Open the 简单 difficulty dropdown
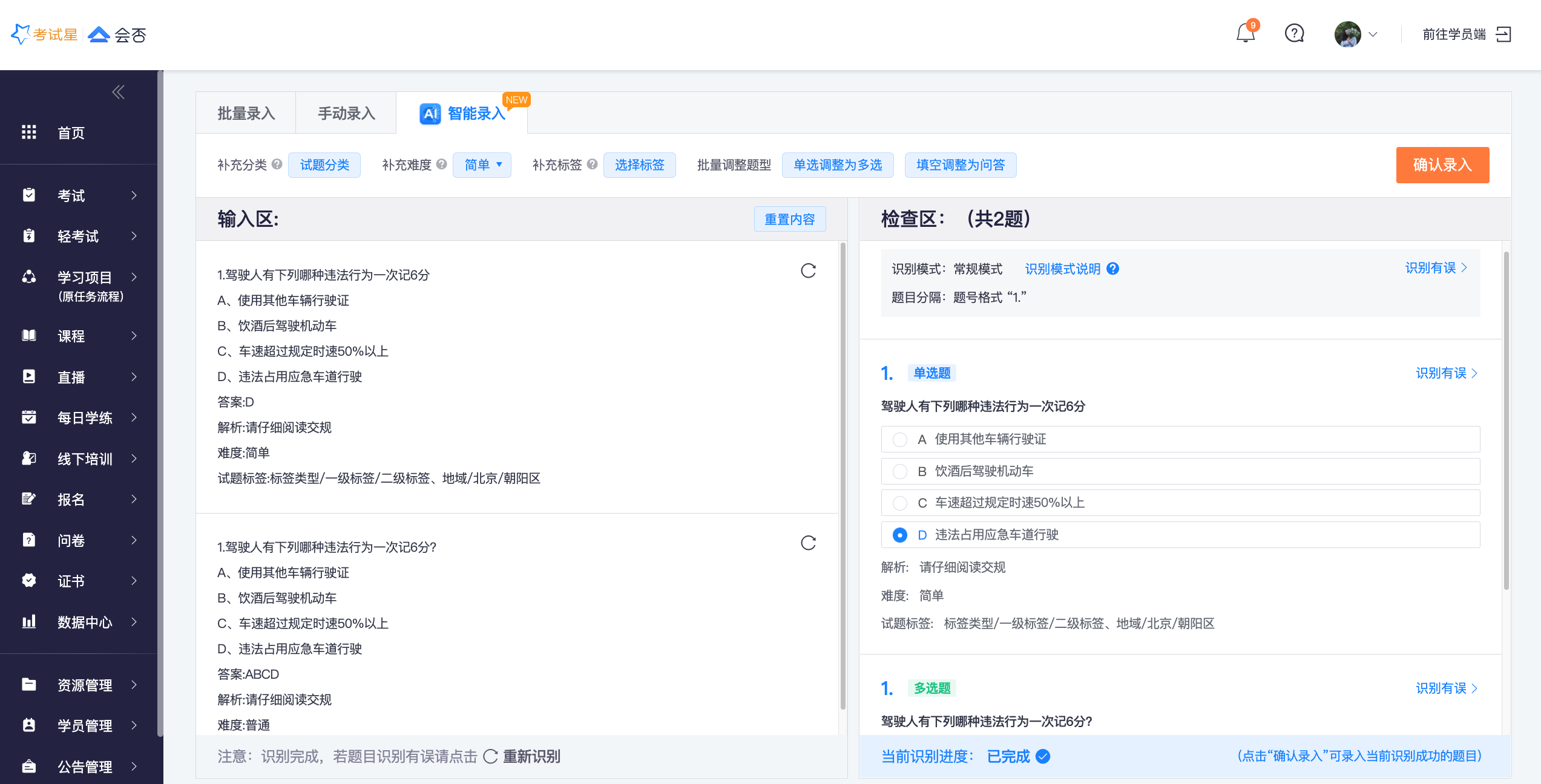Screen dimensions: 1541x784 482,165
